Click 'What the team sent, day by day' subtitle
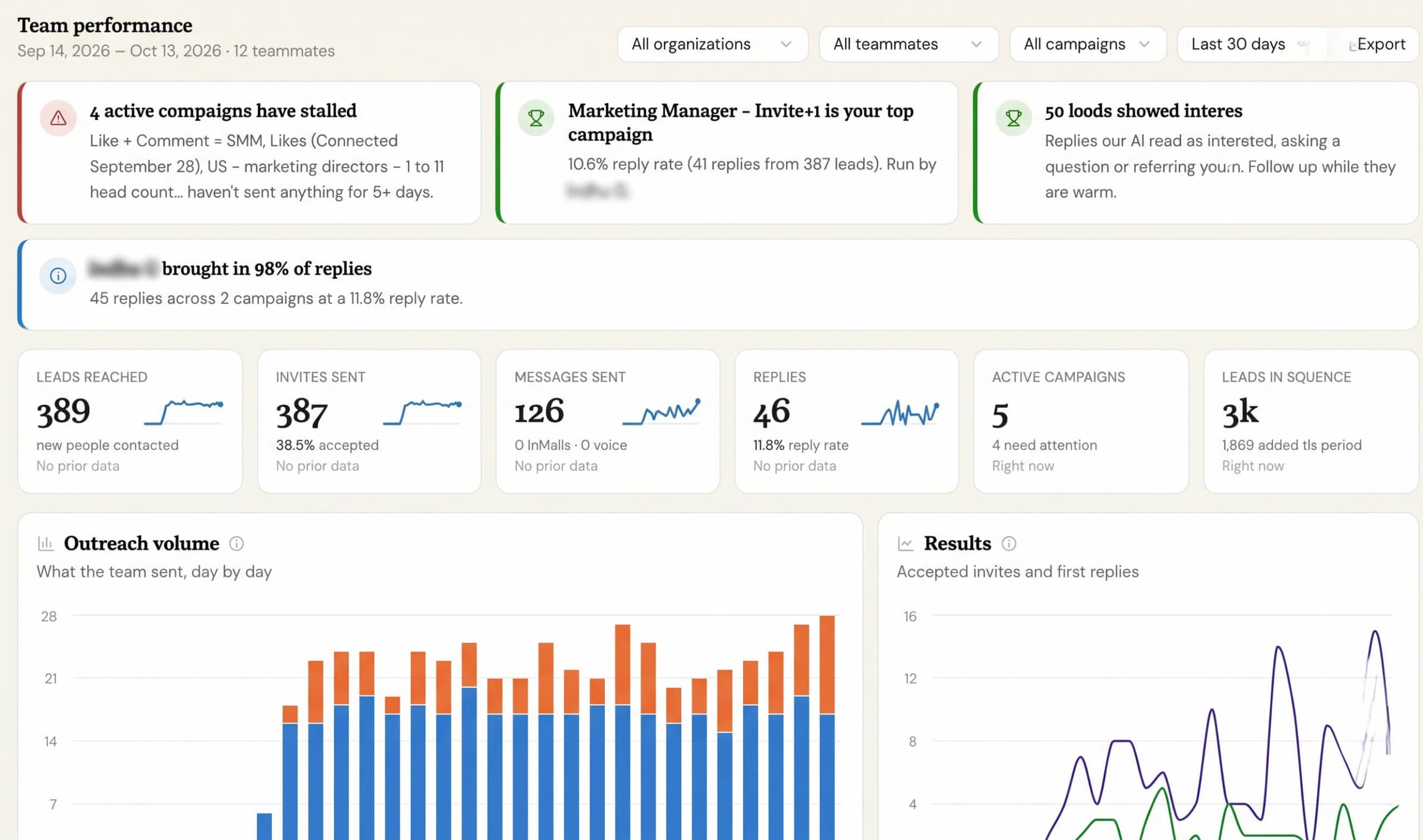Screen dimensions: 1423x840 point(154,572)
